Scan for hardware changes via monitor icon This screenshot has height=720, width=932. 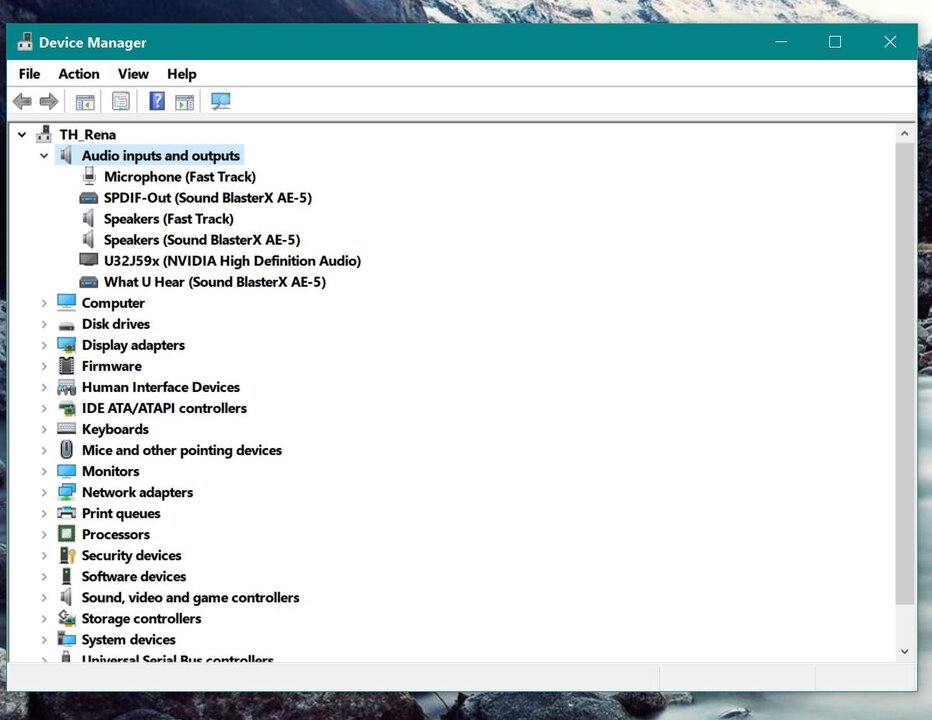coord(221,101)
